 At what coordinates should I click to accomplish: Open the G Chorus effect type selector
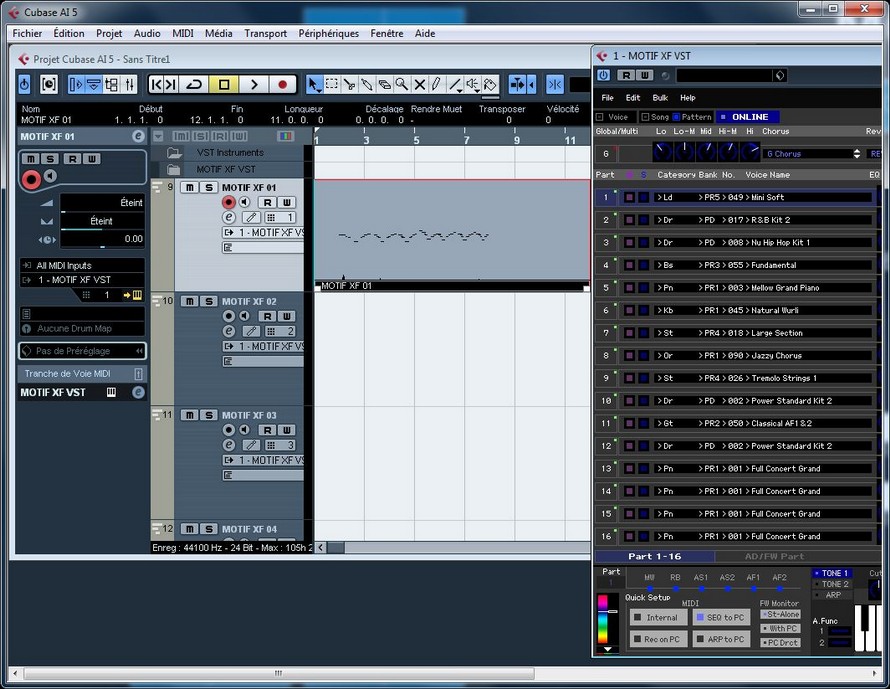(812, 154)
